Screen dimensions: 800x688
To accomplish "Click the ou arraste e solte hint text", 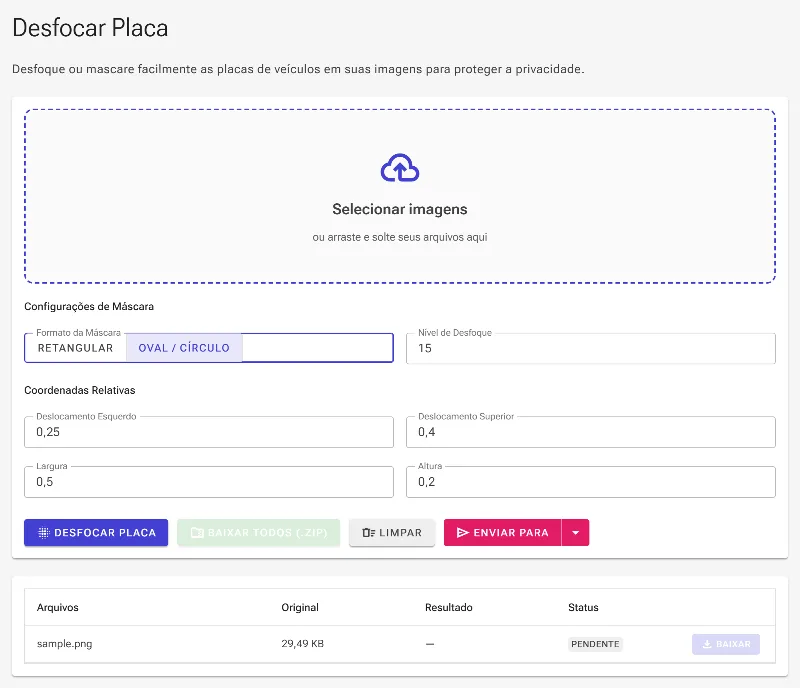I will click(x=400, y=237).
